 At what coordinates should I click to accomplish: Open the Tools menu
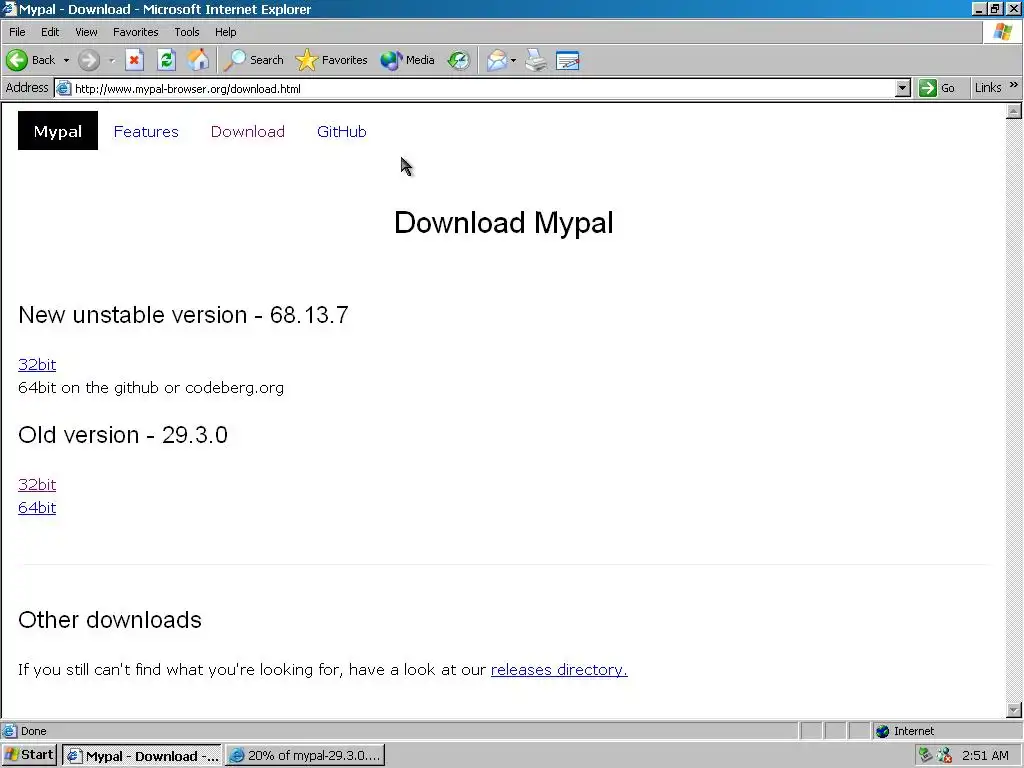click(186, 32)
